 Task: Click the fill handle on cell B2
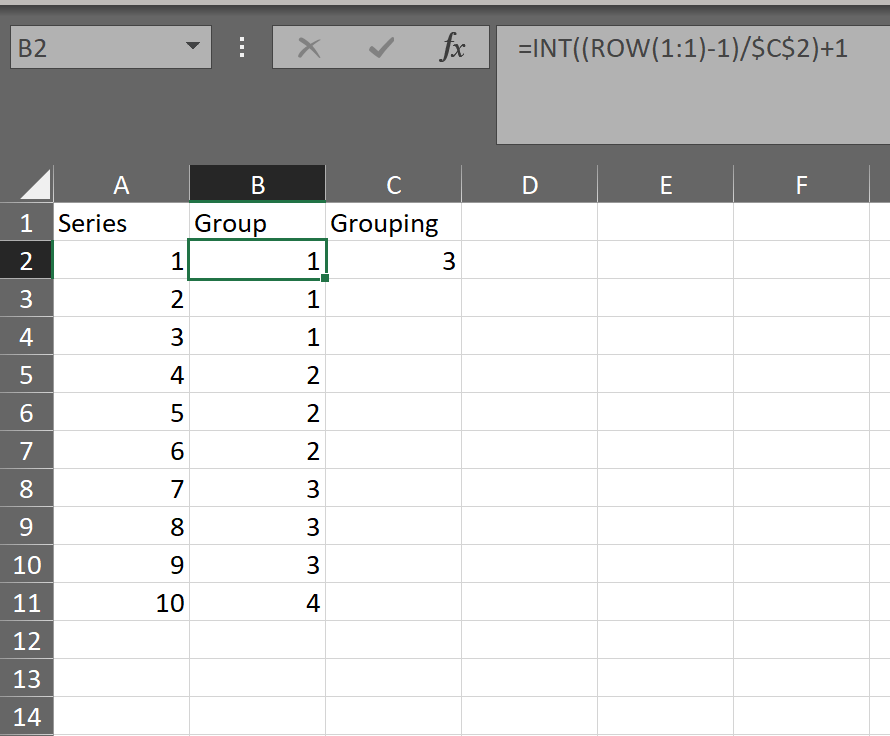324,279
